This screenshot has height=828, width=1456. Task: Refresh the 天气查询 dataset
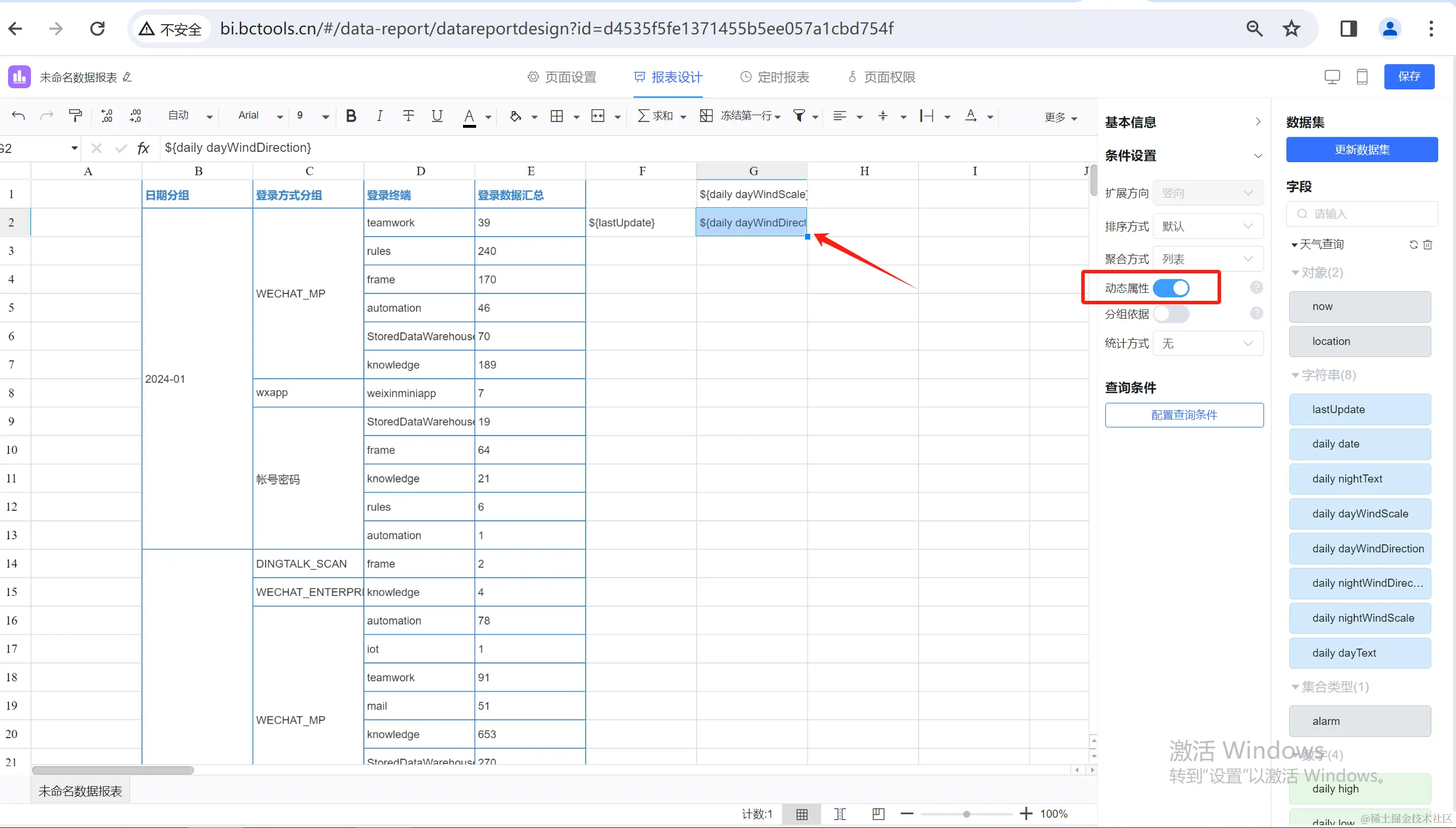1414,245
